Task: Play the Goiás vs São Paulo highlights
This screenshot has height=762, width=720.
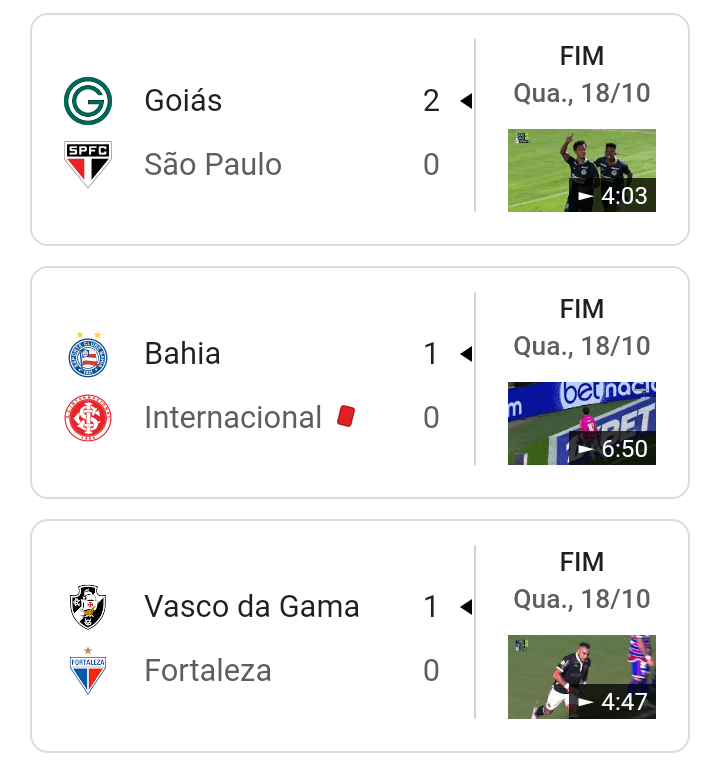Action: tap(582, 170)
